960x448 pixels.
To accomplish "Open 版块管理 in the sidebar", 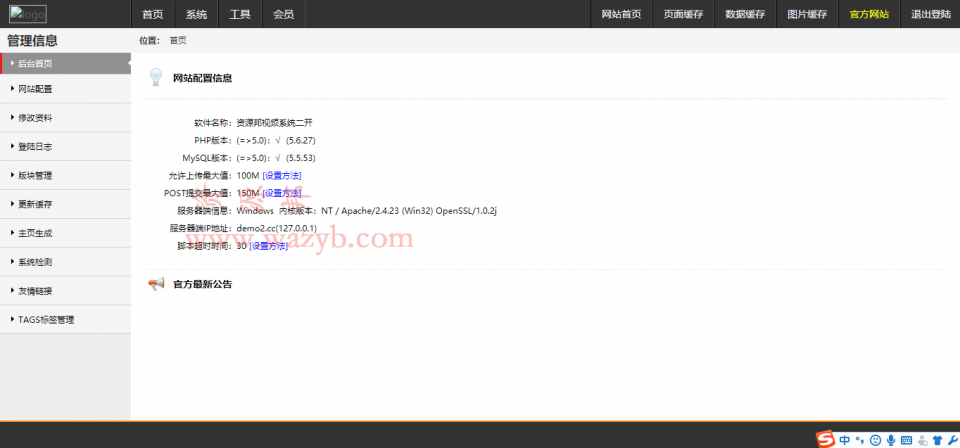I will [66, 175].
